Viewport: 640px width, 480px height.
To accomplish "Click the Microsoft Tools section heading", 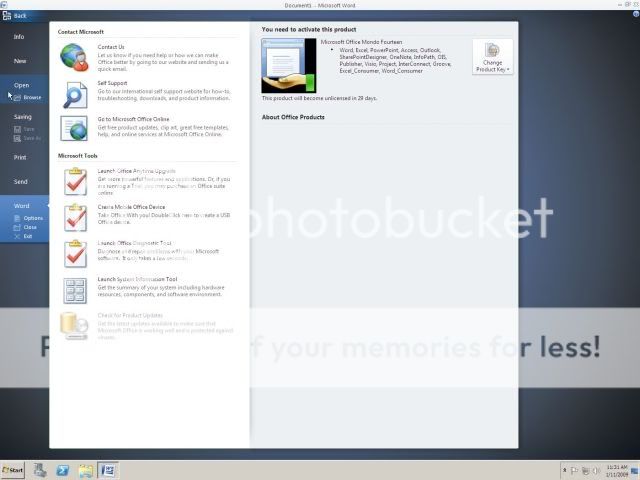I will click(78, 156).
